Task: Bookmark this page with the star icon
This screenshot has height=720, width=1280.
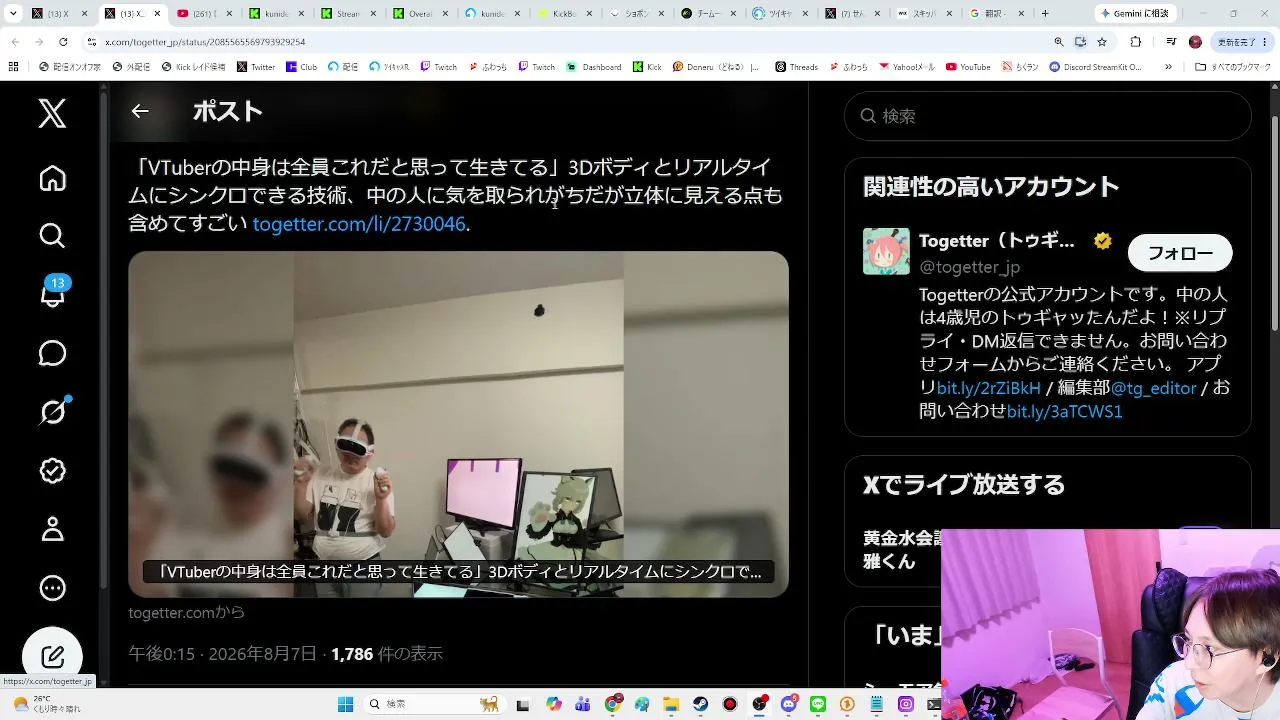Action: (x=1102, y=42)
